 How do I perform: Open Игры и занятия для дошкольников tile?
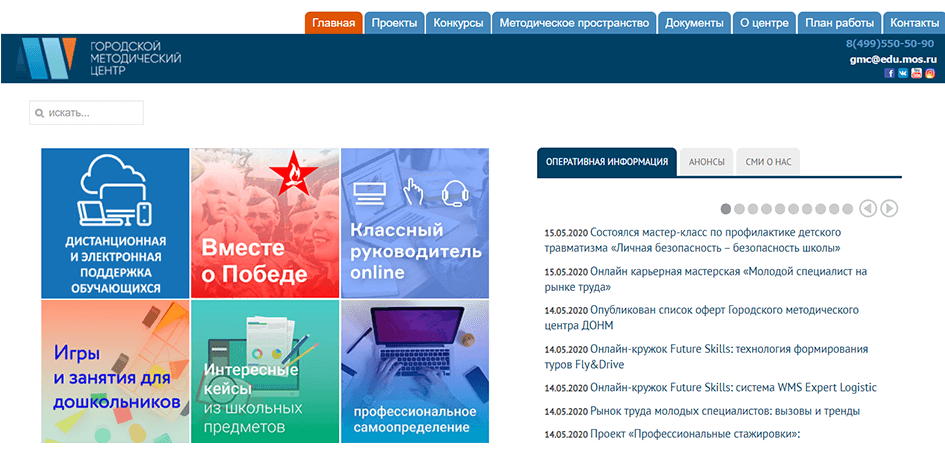click(x=115, y=372)
